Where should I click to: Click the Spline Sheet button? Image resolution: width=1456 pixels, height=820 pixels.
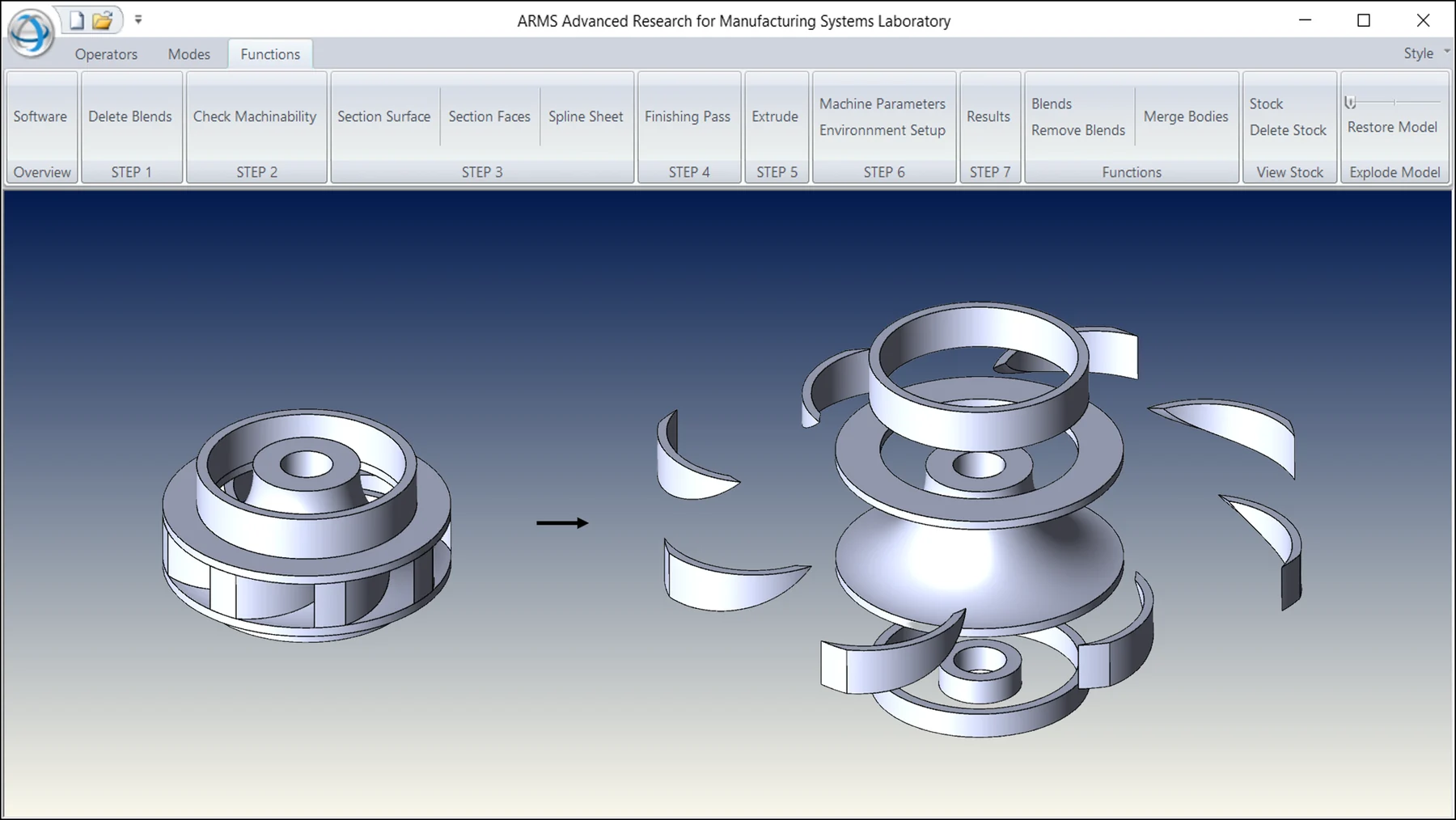pos(586,116)
